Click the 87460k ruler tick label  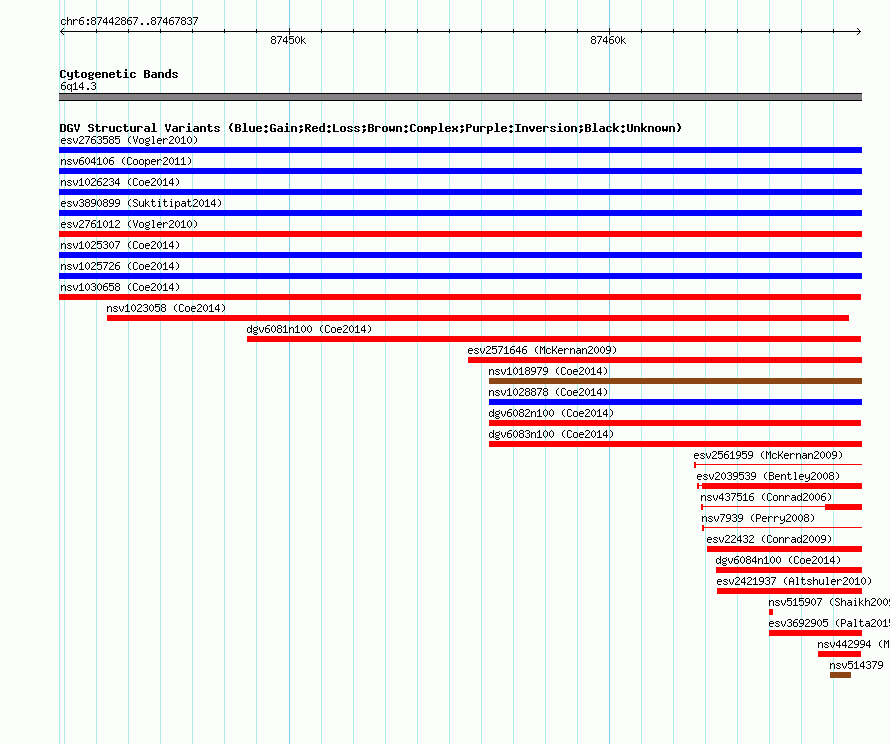pyautogui.click(x=608, y=40)
